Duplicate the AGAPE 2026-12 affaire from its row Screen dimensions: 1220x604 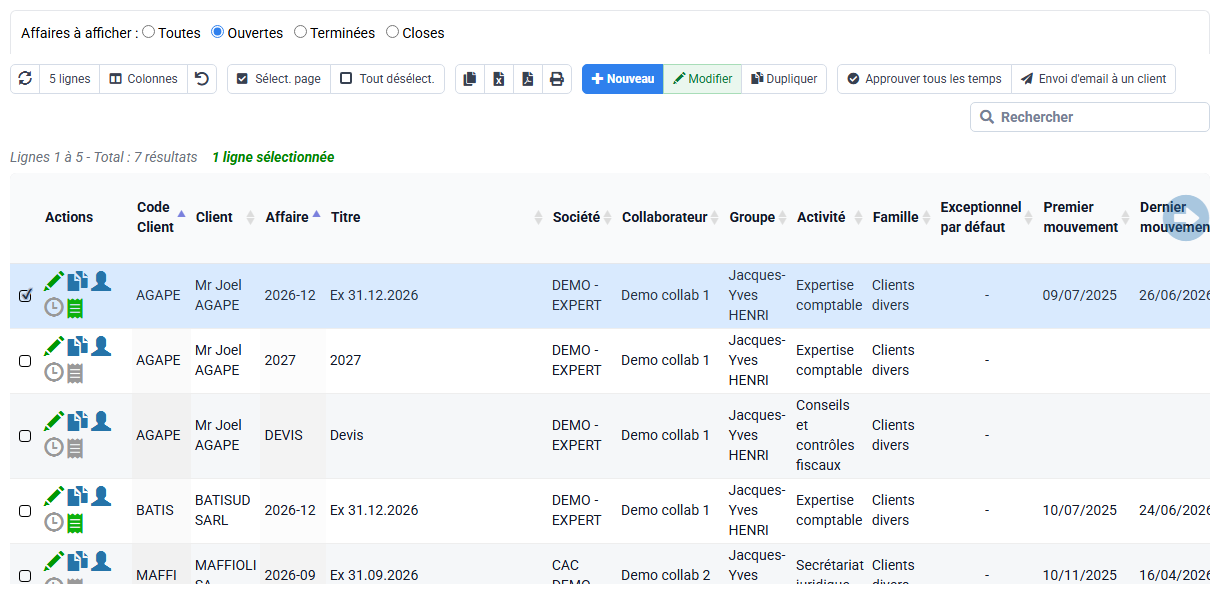point(77,281)
